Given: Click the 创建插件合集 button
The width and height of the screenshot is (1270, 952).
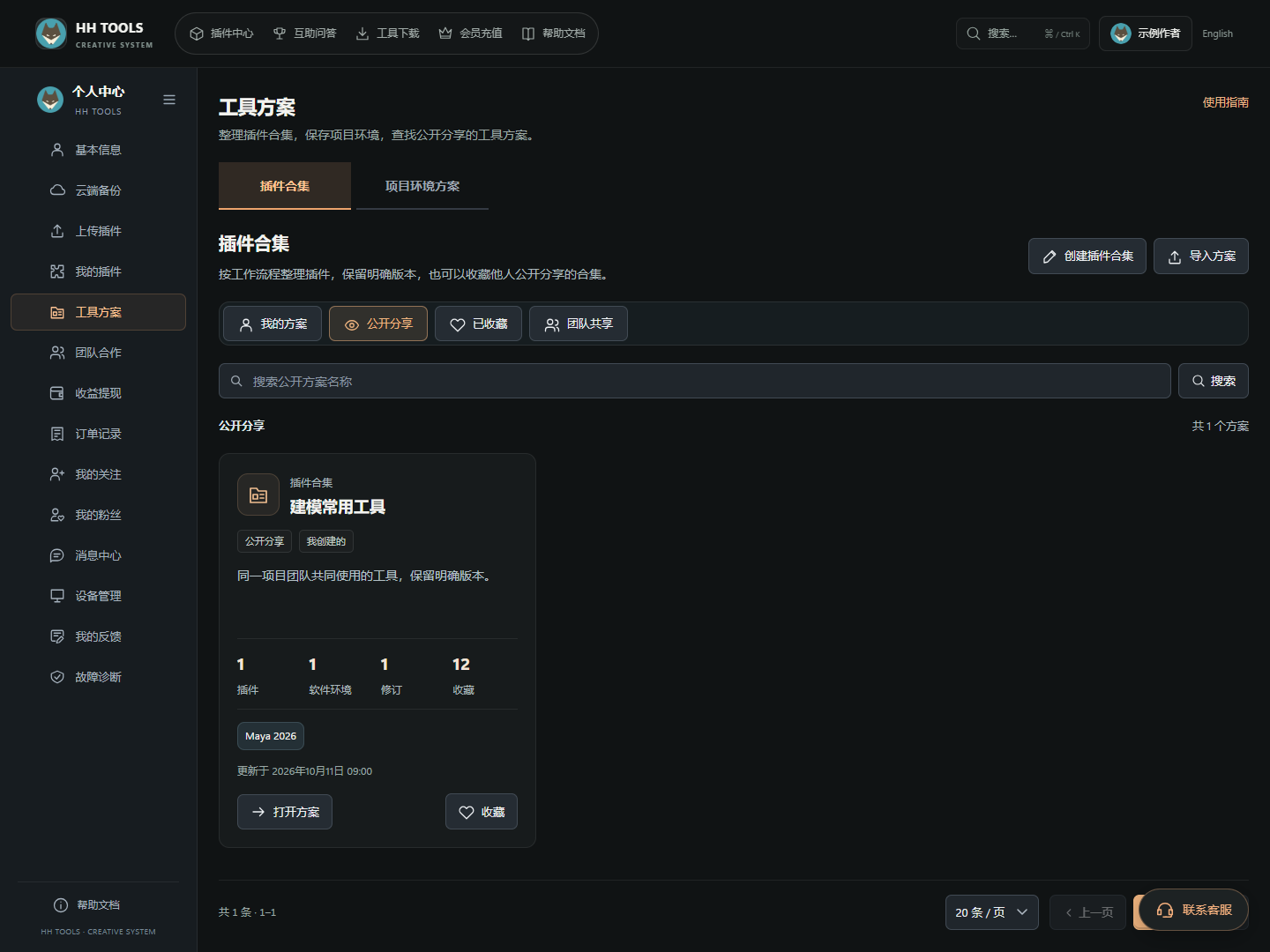Looking at the screenshot, I should coord(1087,256).
